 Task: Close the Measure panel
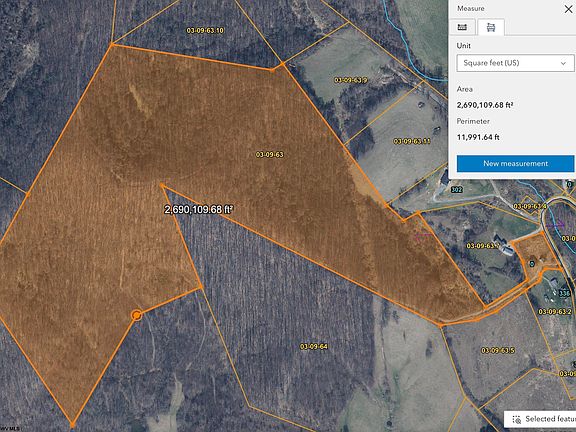[568, 9]
